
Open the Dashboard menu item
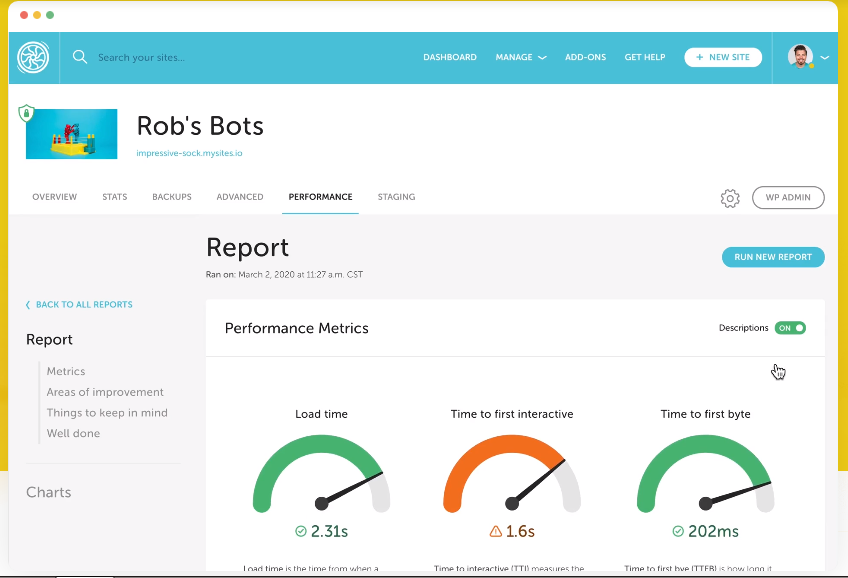(x=450, y=57)
